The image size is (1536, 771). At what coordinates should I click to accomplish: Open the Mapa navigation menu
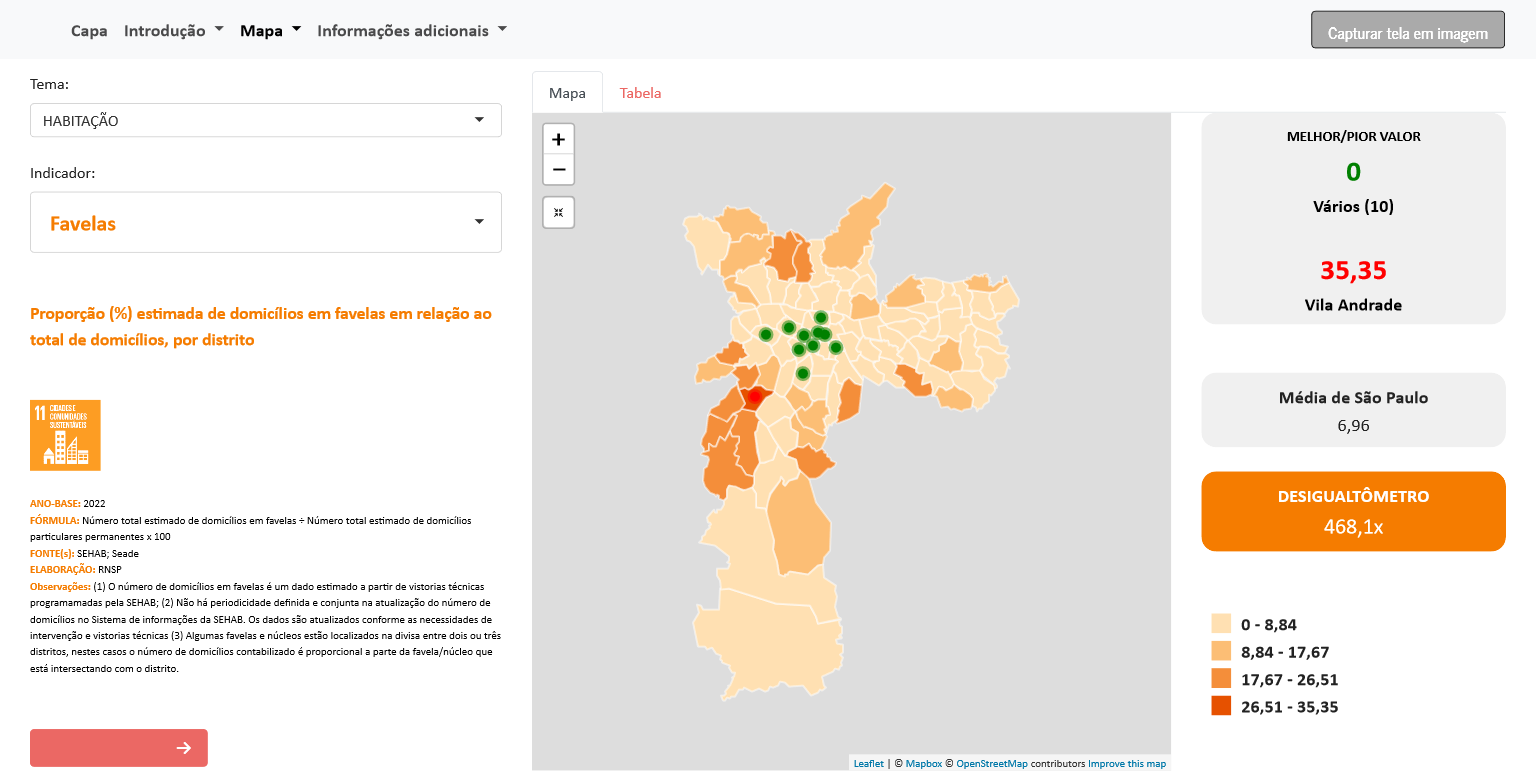[270, 30]
